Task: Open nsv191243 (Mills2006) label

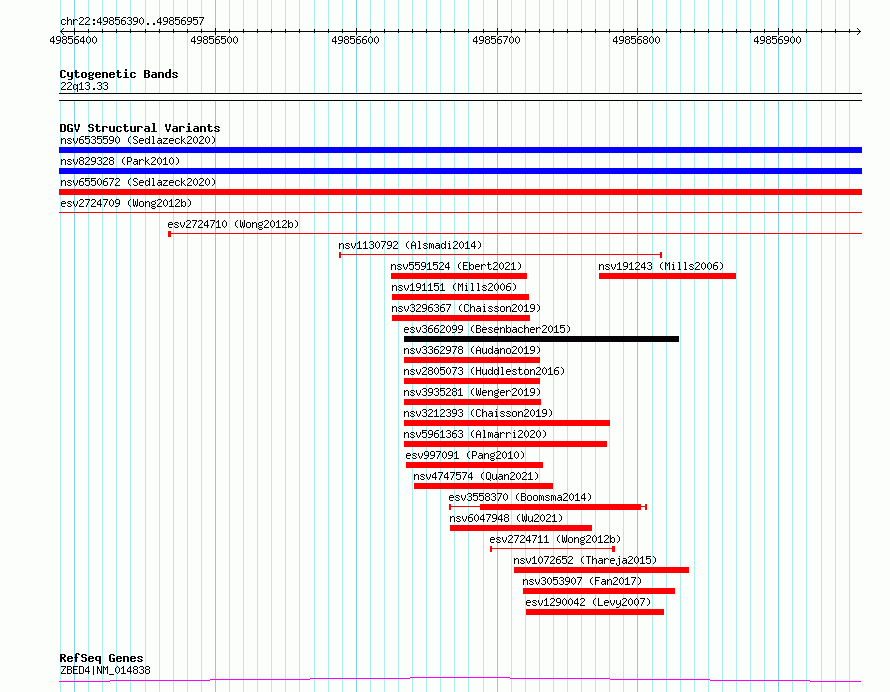Action: [661, 266]
